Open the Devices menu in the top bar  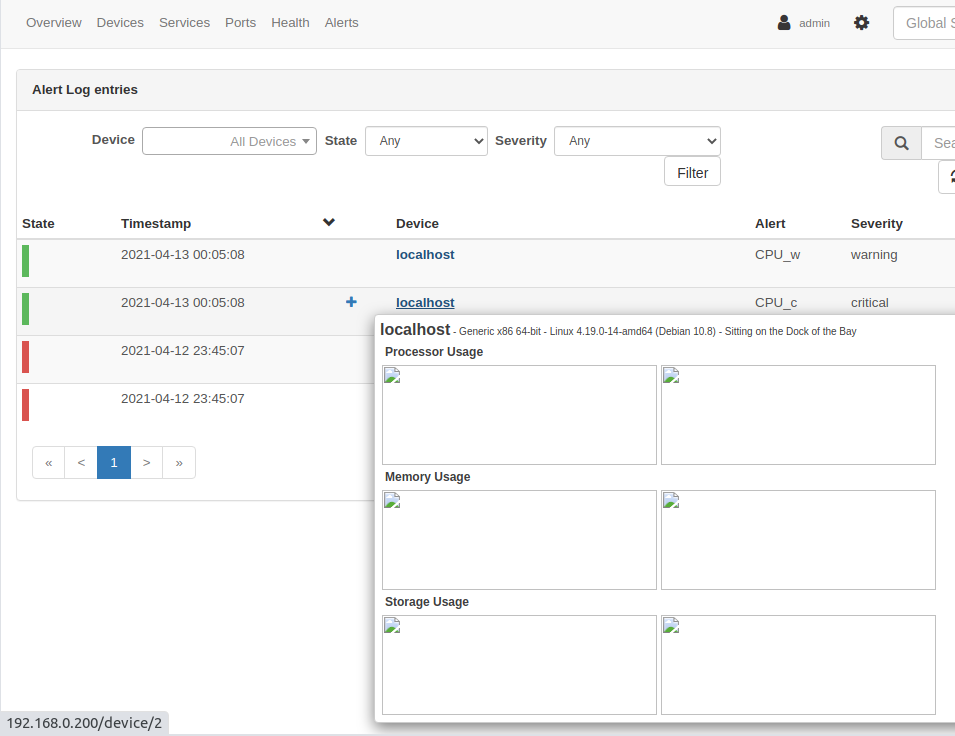coord(120,22)
